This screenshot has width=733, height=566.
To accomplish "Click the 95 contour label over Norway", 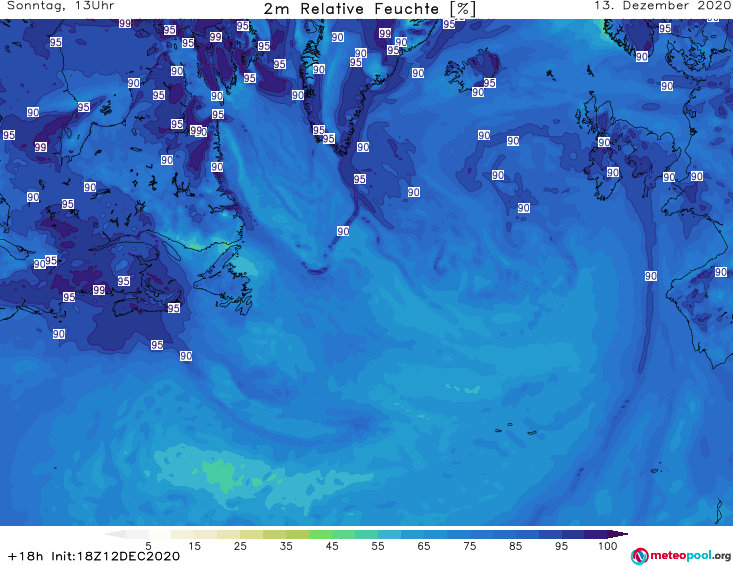I will click(665, 28).
